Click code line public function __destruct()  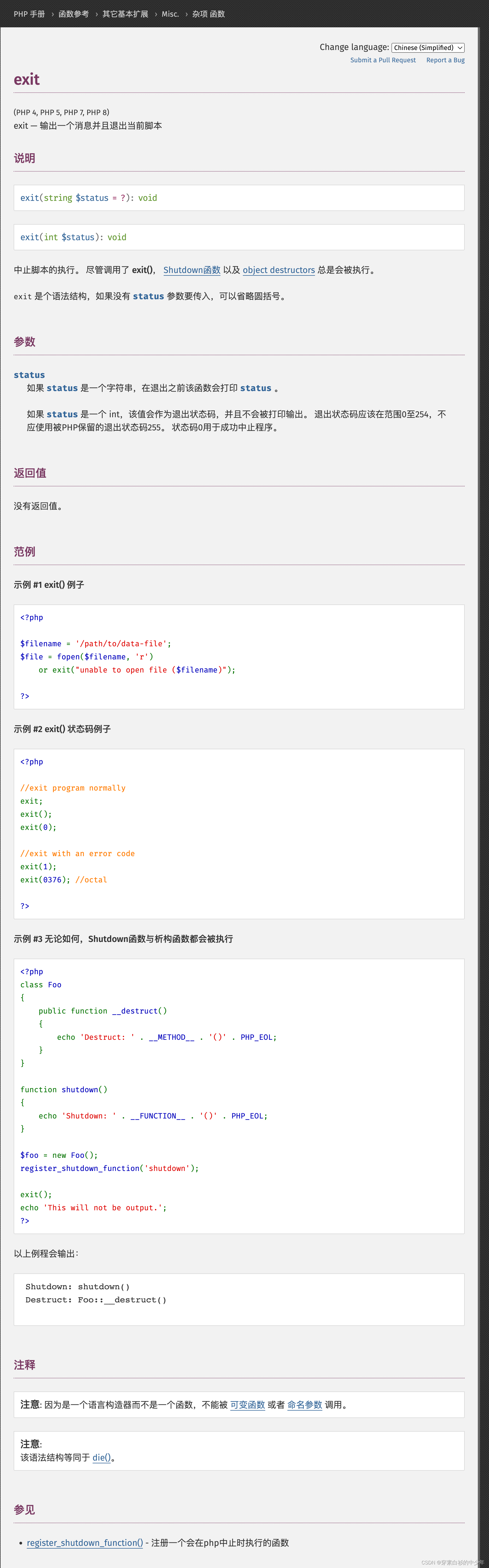(103, 1011)
